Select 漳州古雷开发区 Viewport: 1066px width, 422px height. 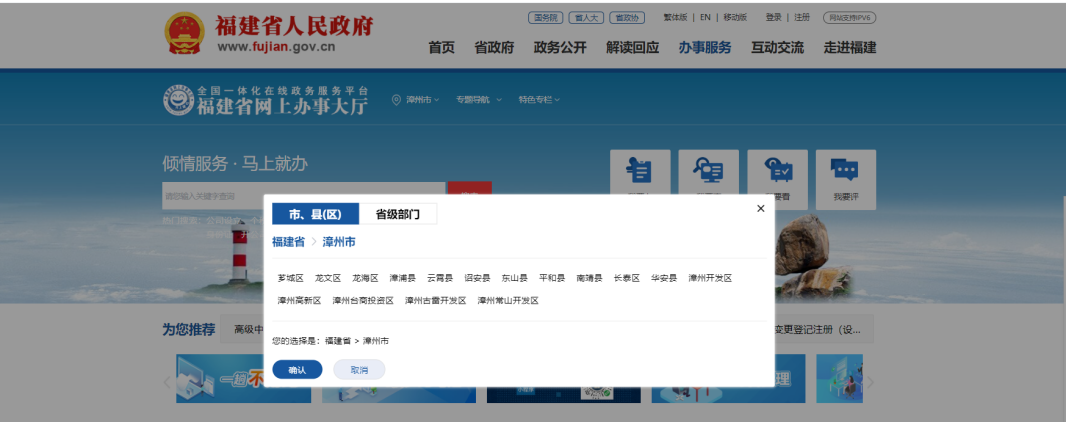tap(436, 300)
